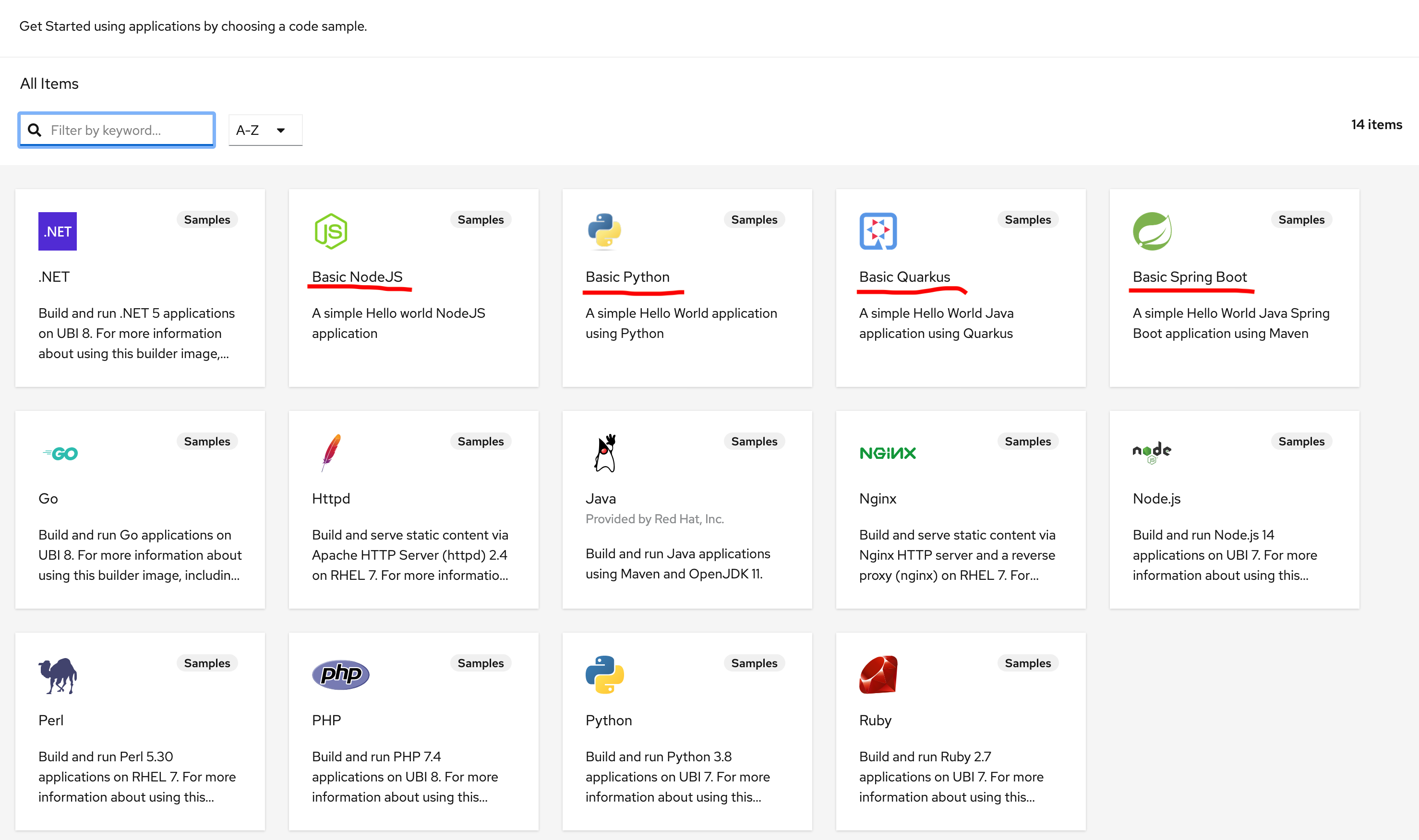Click the Nginx green logo
1419x840 pixels.
click(x=887, y=453)
